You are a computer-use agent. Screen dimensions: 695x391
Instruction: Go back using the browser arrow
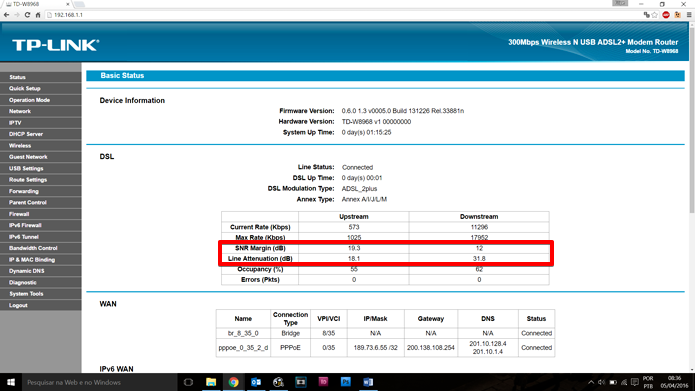[x=6, y=15]
